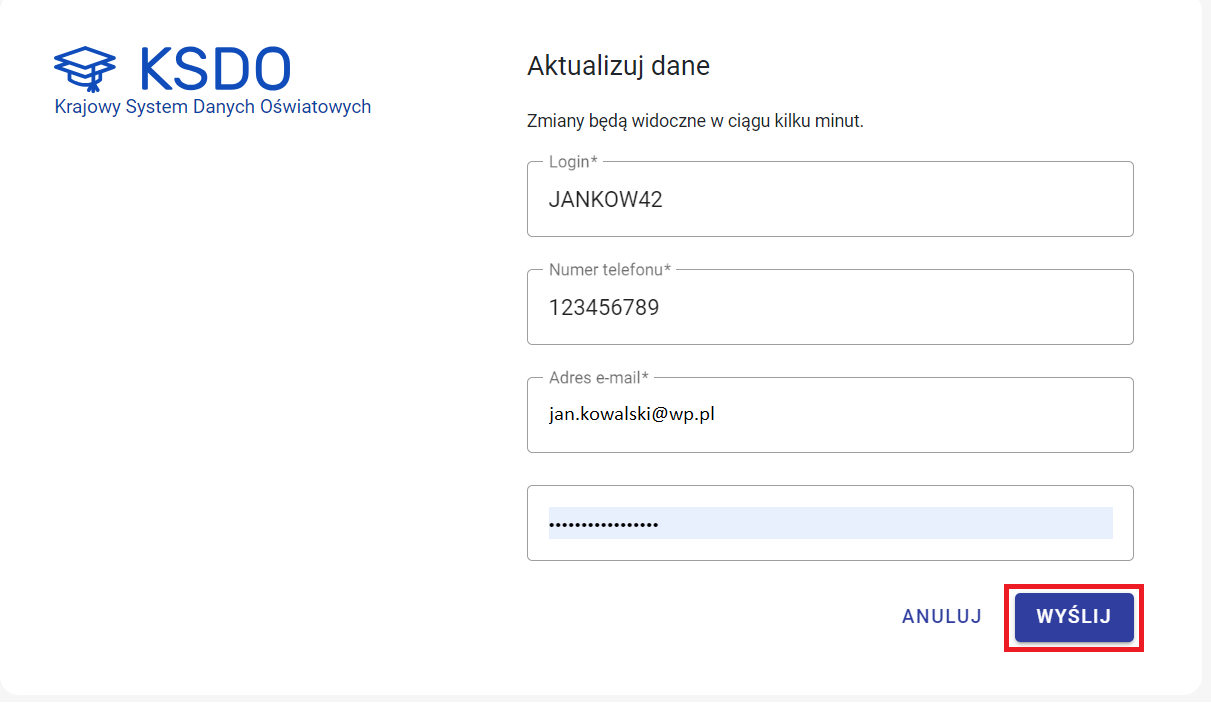The width and height of the screenshot is (1211, 704).
Task: Focus the Adres e-mail input field
Action: point(830,414)
